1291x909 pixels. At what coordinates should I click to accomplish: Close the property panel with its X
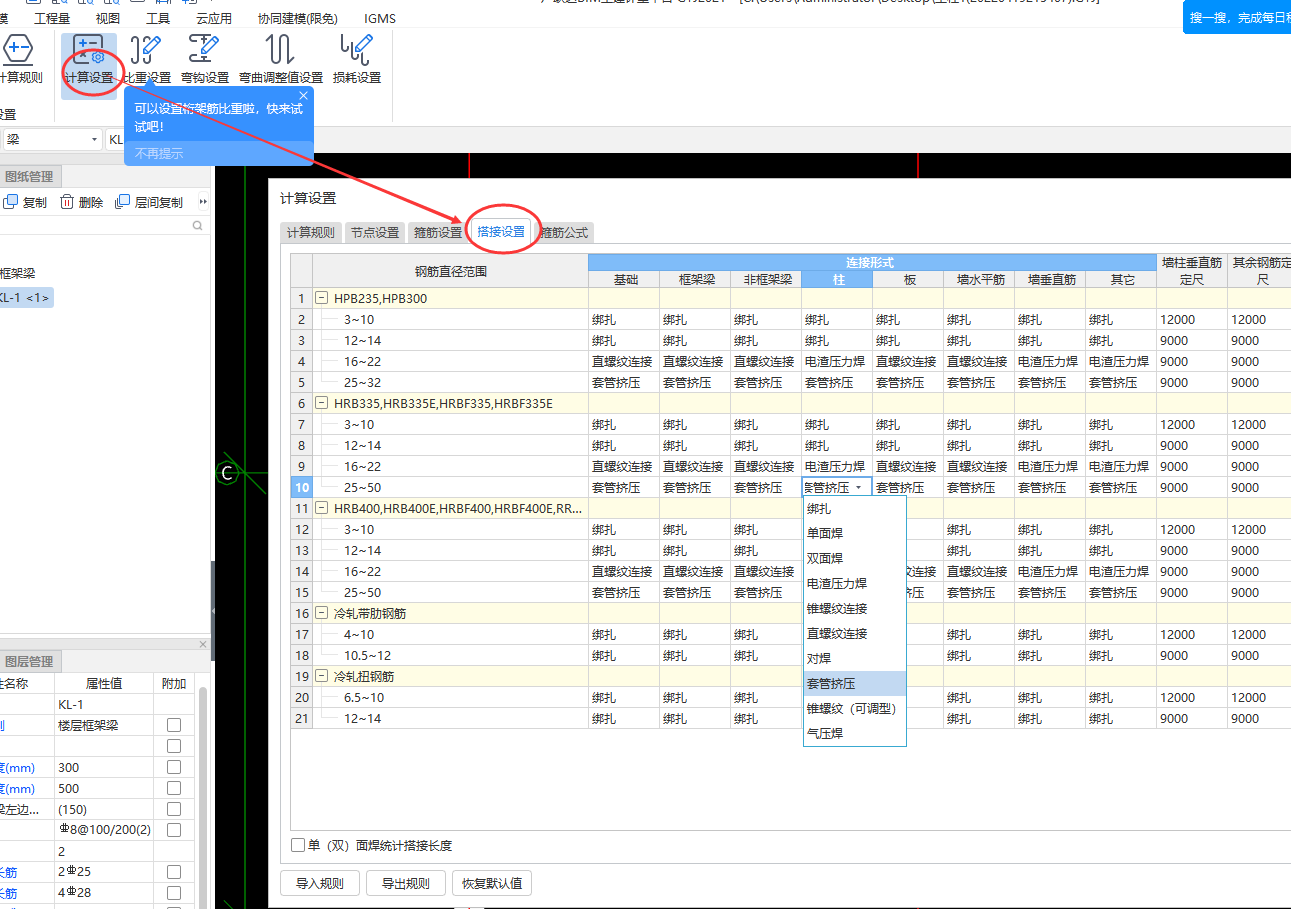pyautogui.click(x=203, y=644)
